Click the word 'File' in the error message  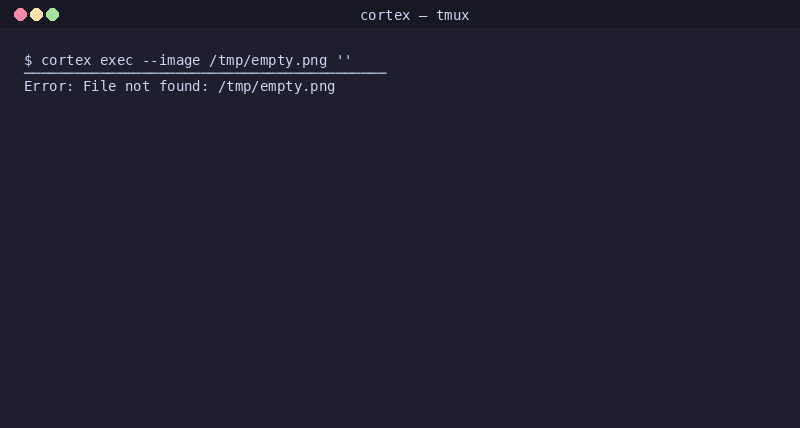click(x=100, y=86)
